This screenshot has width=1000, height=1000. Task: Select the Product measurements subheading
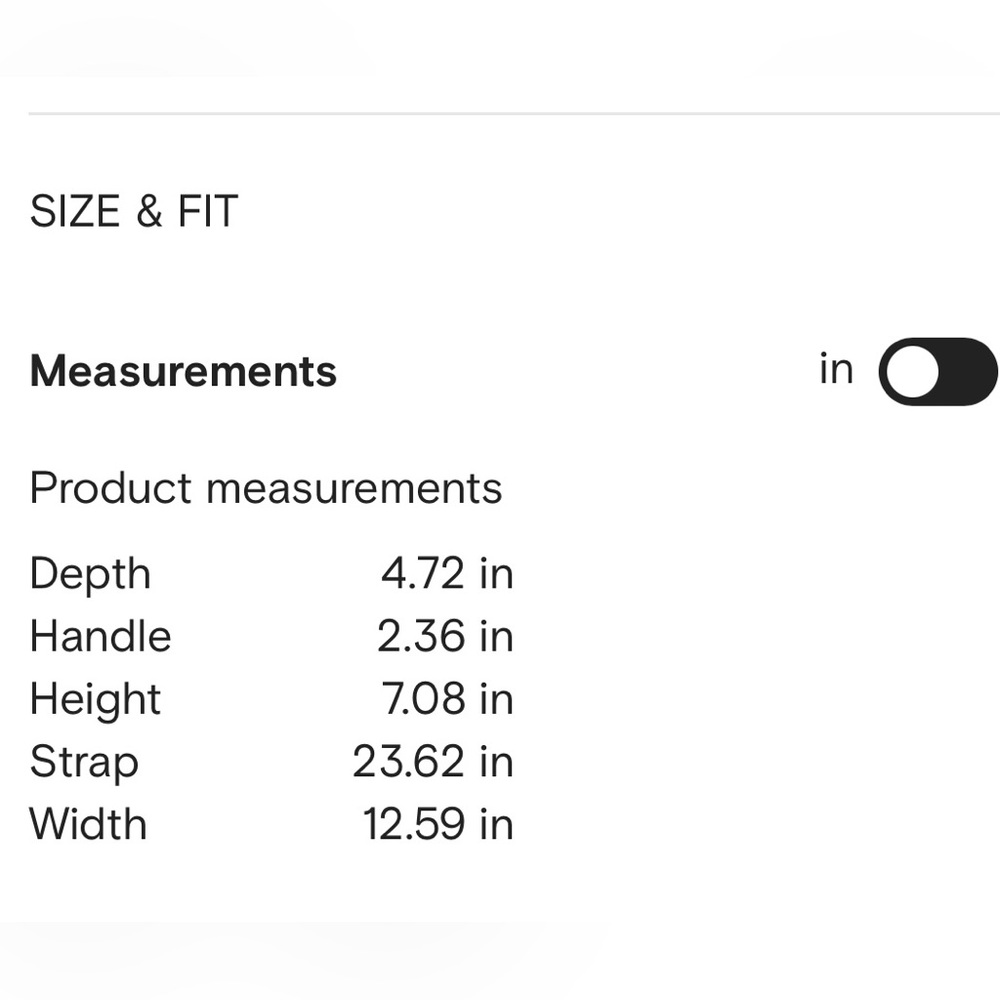pyautogui.click(x=266, y=489)
